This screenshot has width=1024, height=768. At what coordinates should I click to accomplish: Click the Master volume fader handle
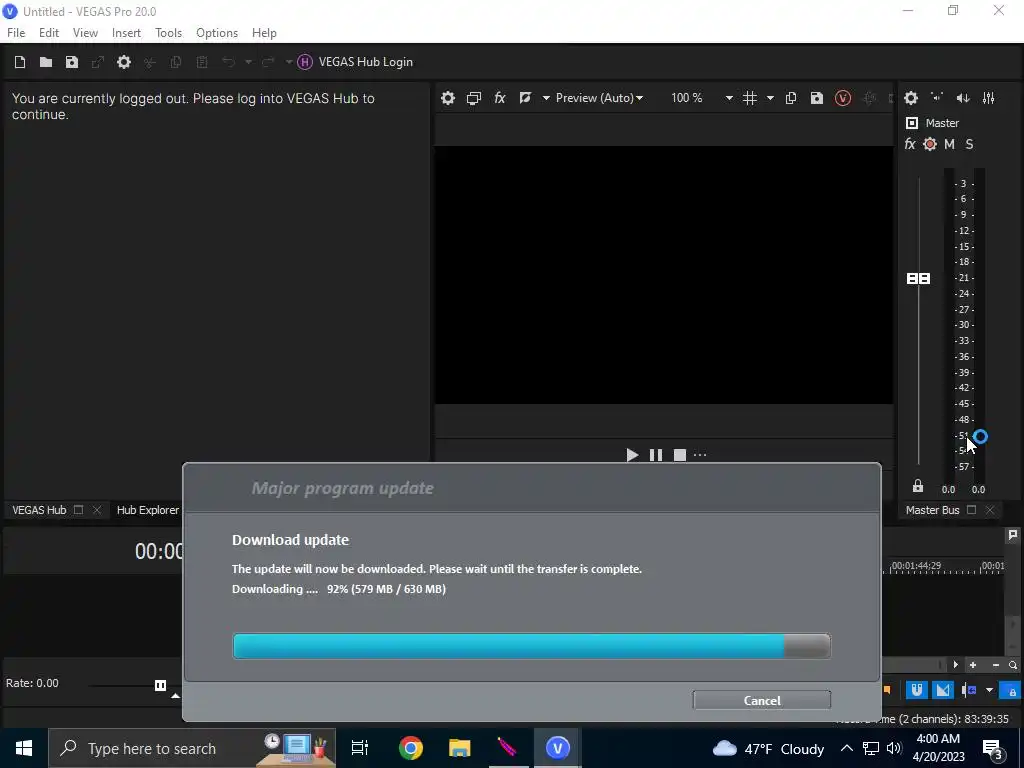click(x=918, y=278)
